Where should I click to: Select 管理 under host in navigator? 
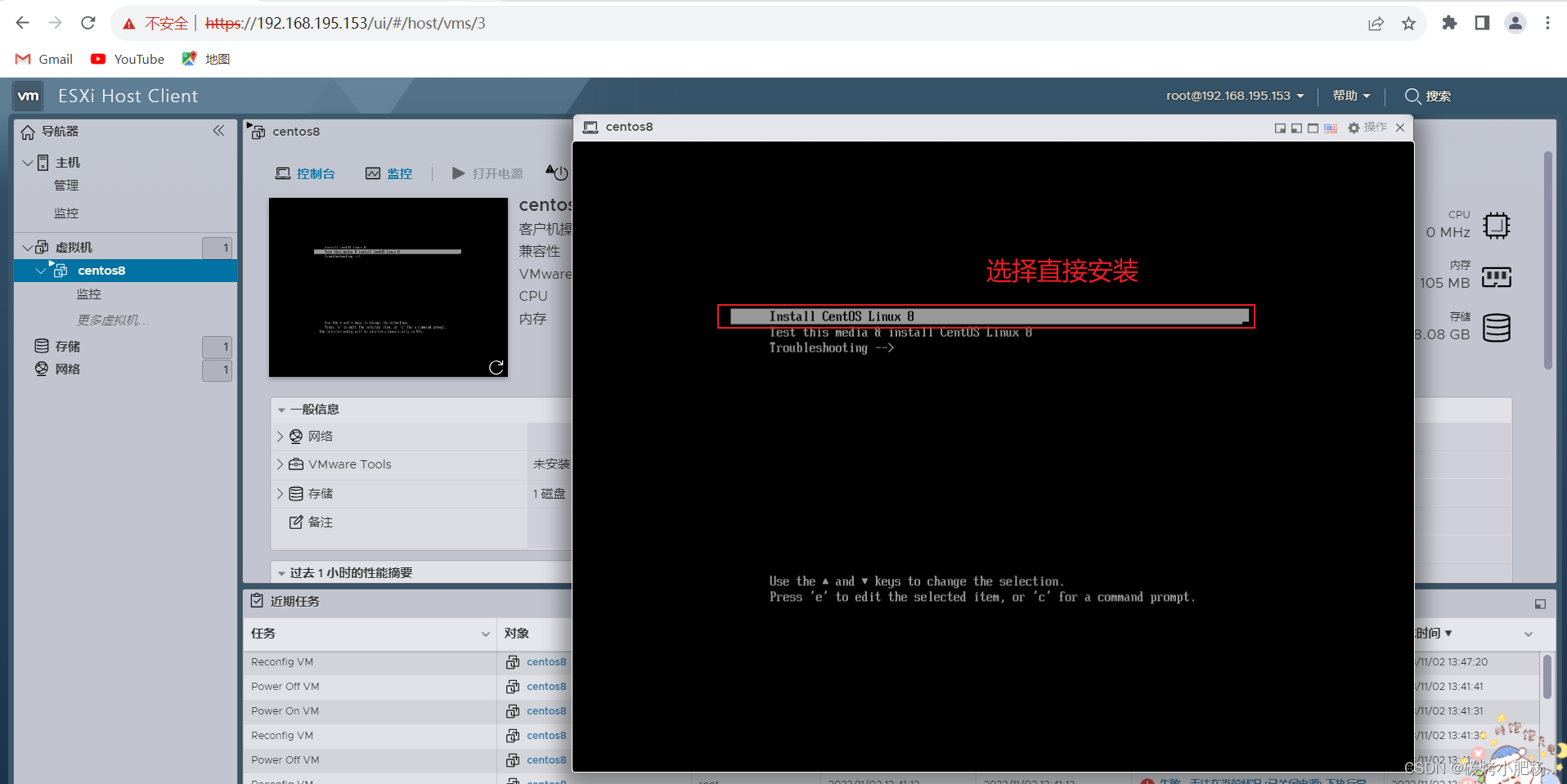click(x=66, y=186)
